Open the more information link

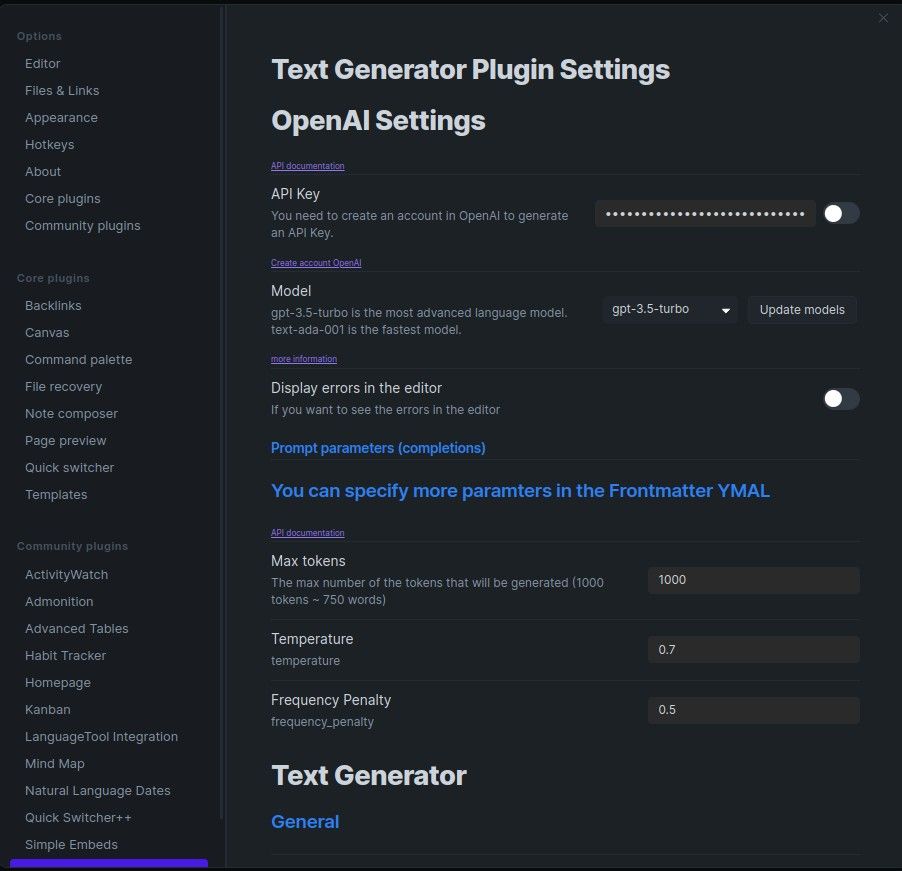coord(304,359)
